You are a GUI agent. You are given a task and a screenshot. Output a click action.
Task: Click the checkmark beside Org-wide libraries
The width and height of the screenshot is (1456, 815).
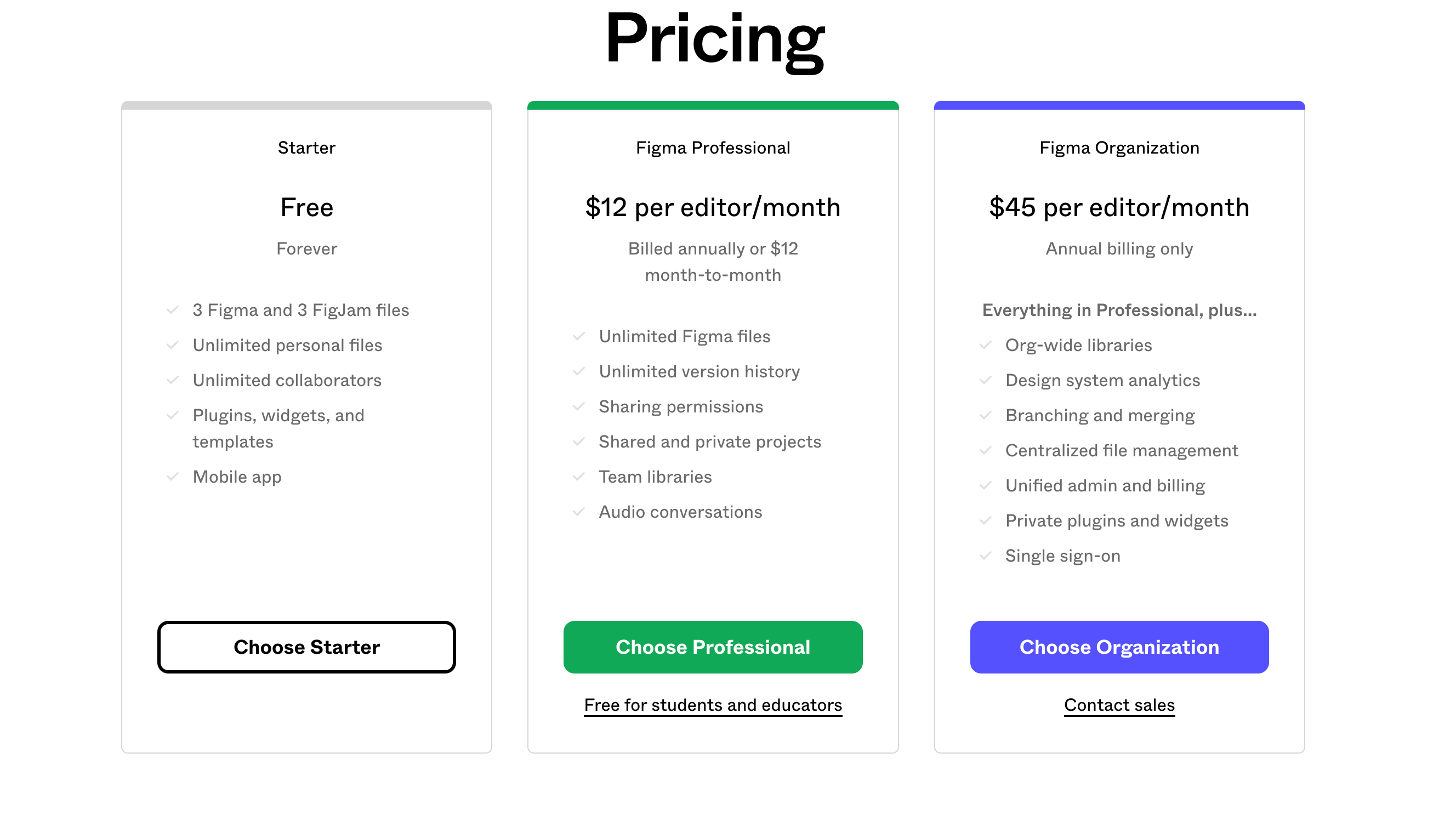click(986, 345)
